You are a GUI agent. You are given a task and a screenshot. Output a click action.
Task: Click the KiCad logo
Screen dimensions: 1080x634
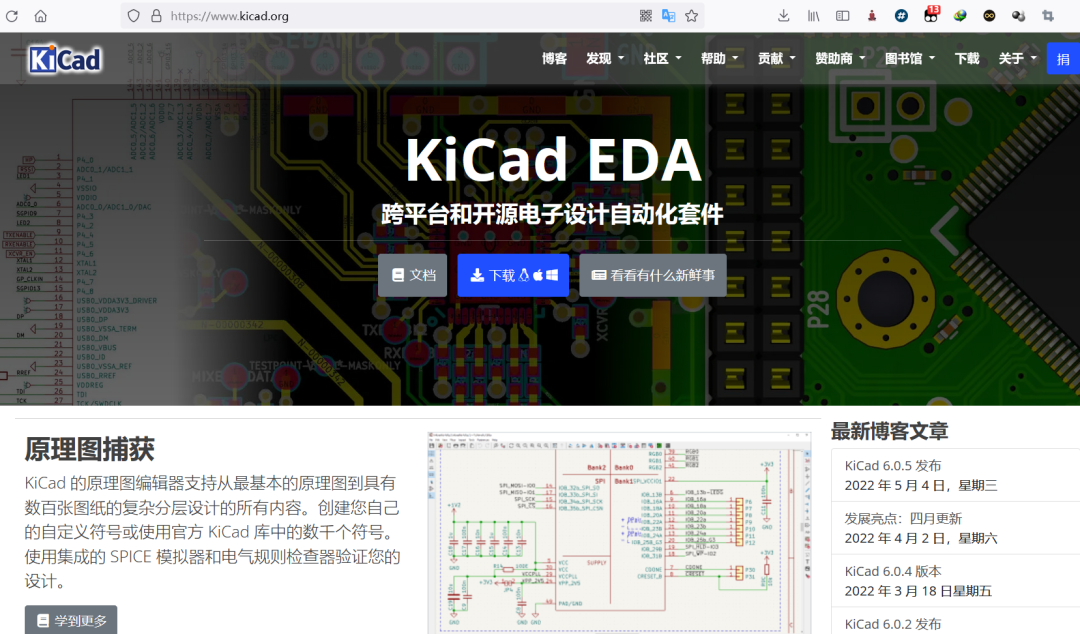coord(65,59)
